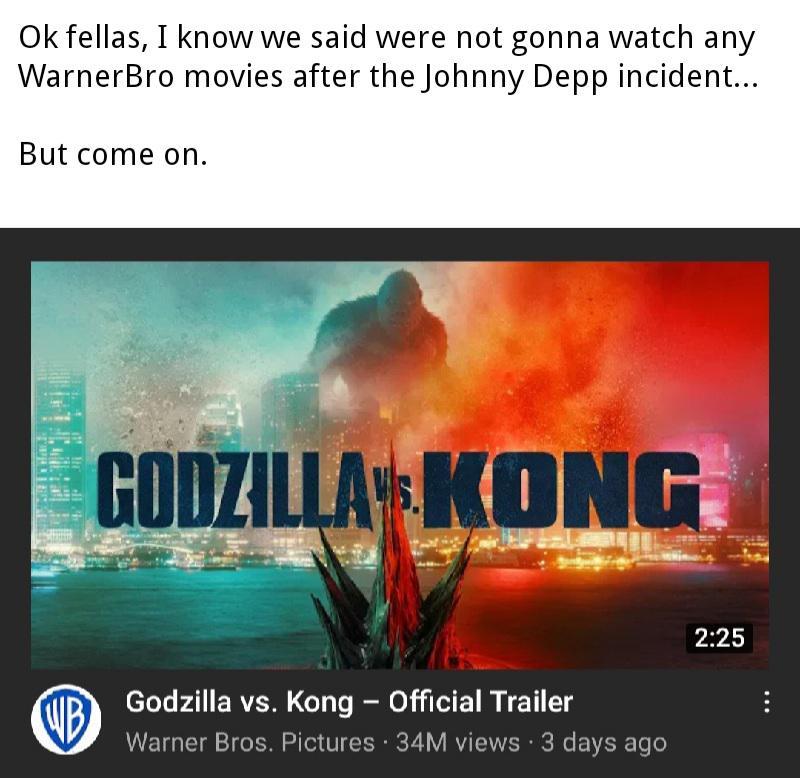
Task: Click the large GODZILLA word in thumbnail
Action: [235, 490]
